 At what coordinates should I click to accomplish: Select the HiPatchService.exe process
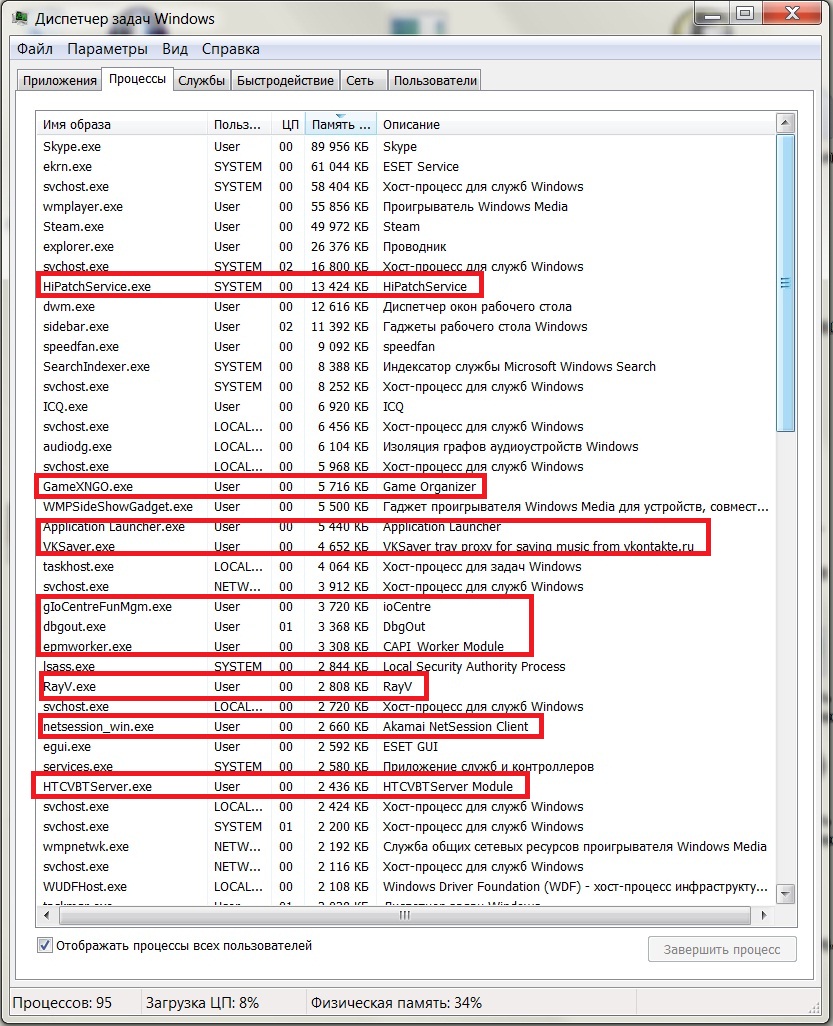pos(406,287)
